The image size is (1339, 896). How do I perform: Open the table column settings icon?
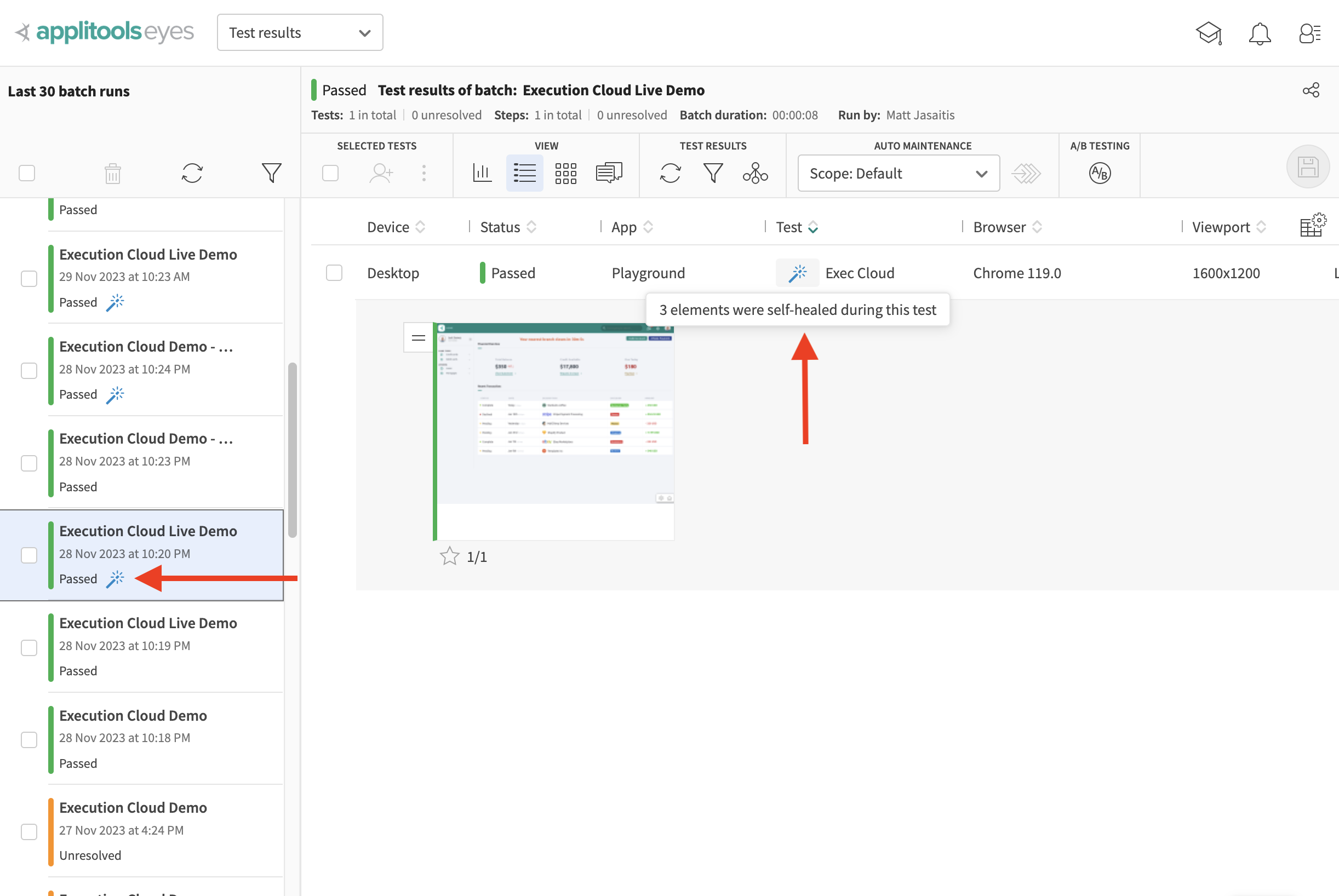pos(1312,225)
